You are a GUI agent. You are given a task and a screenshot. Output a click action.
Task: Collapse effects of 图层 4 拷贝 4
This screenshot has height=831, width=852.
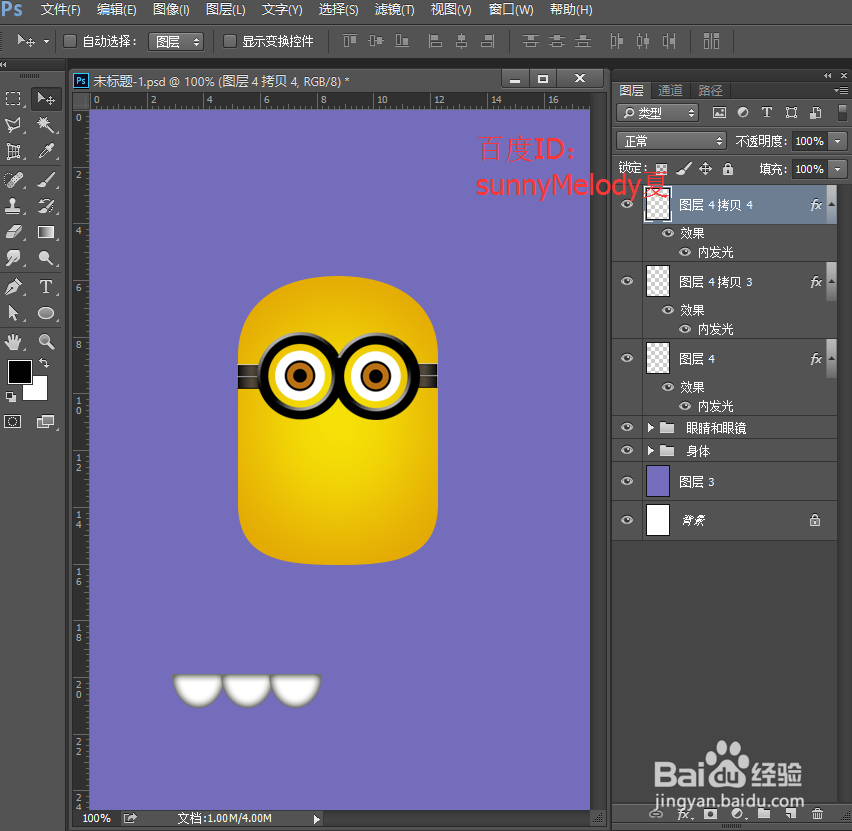[x=831, y=204]
